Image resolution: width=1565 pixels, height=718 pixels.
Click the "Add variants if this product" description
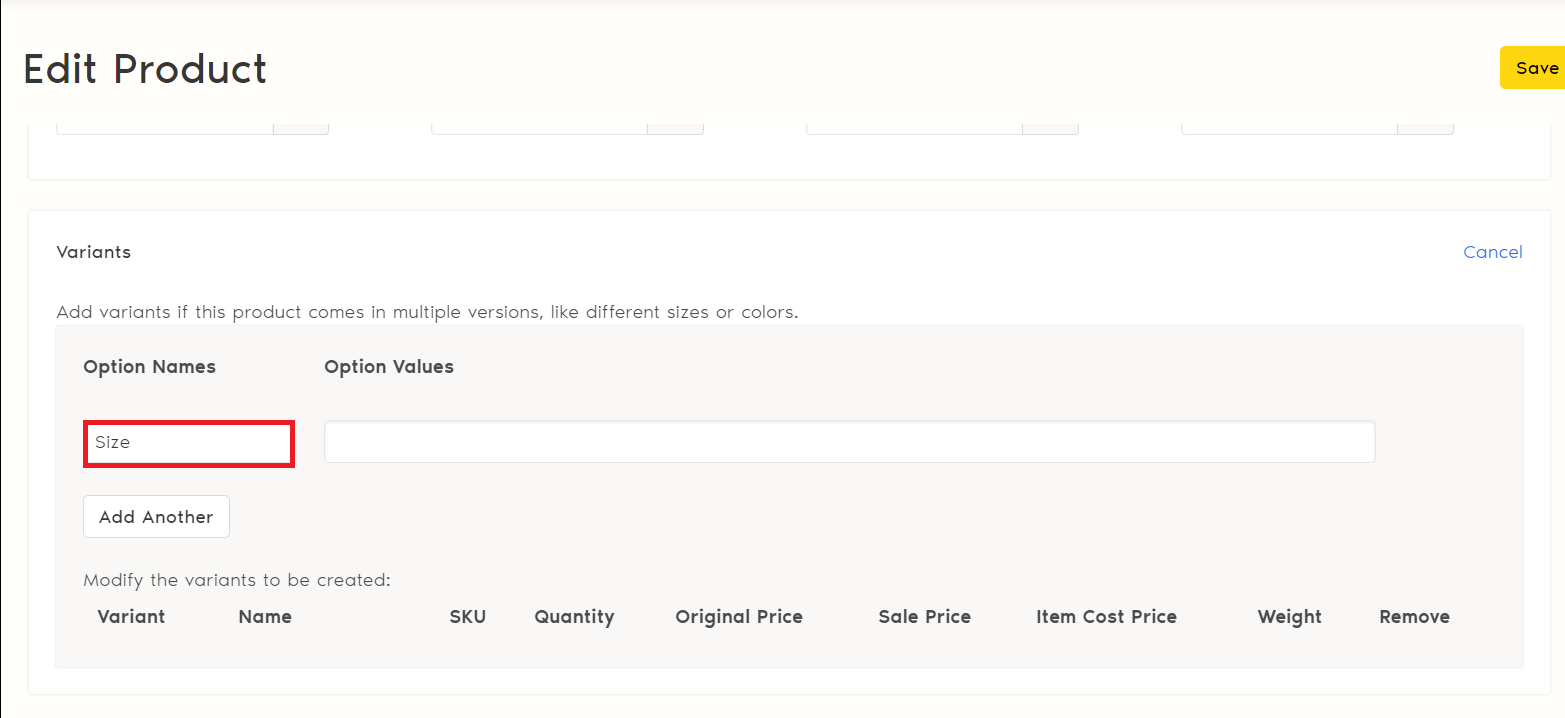click(x=427, y=312)
